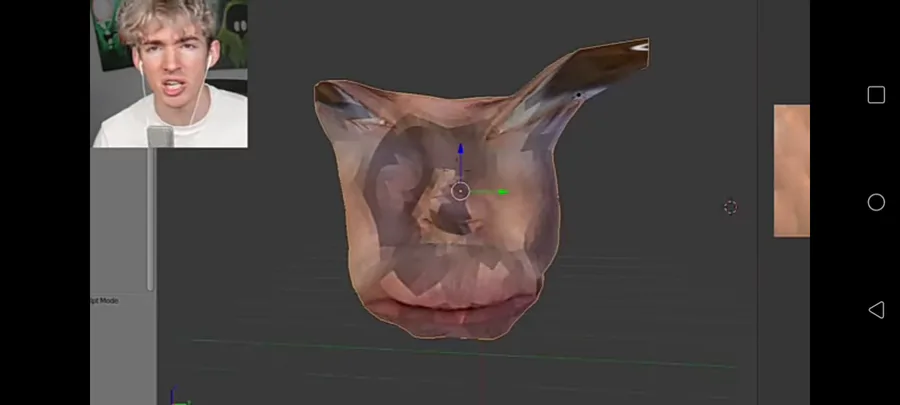Click the webcam video overlay
Viewport: 900px width, 405px height.
click(x=170, y=73)
